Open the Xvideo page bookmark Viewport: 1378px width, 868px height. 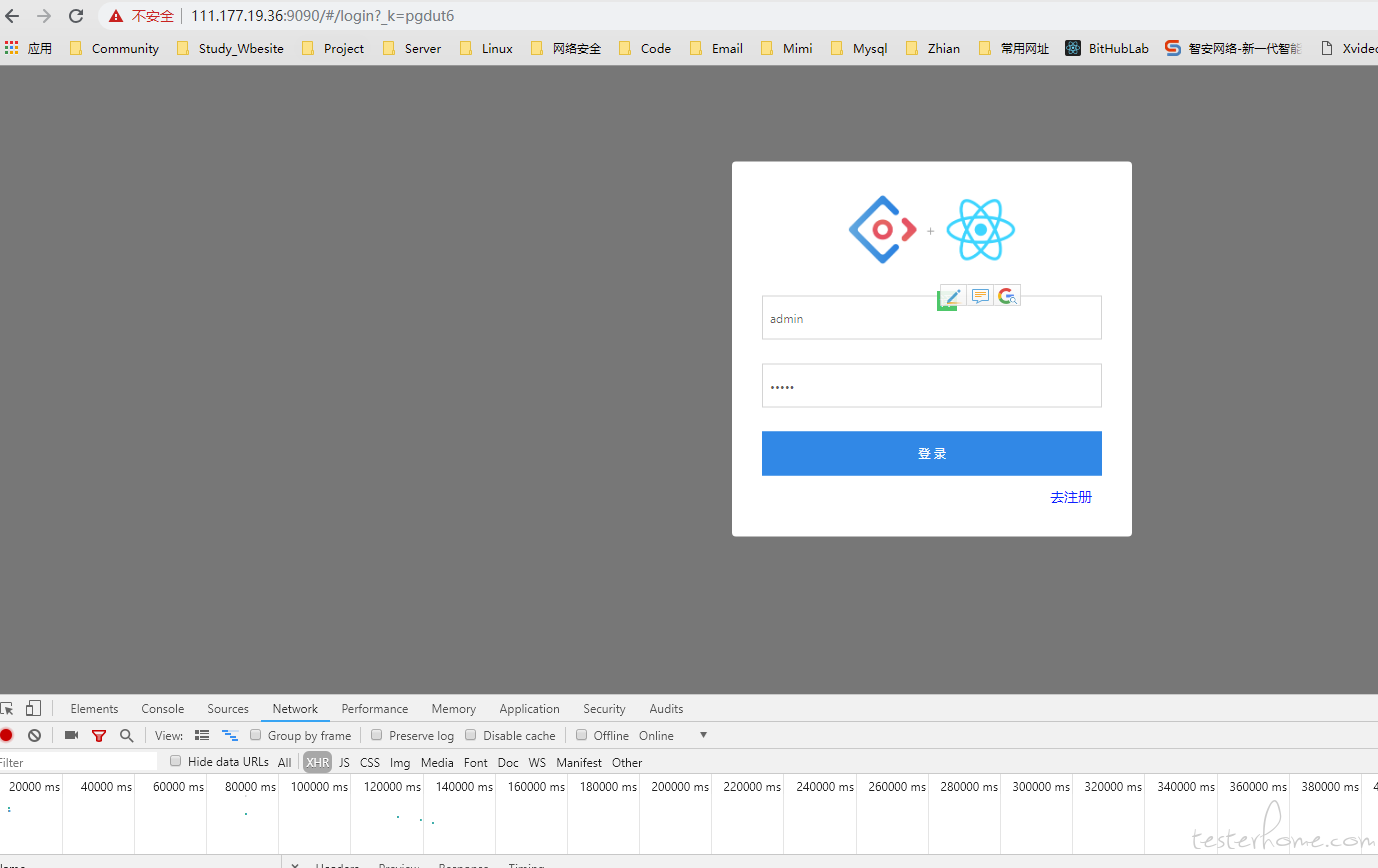point(1349,48)
